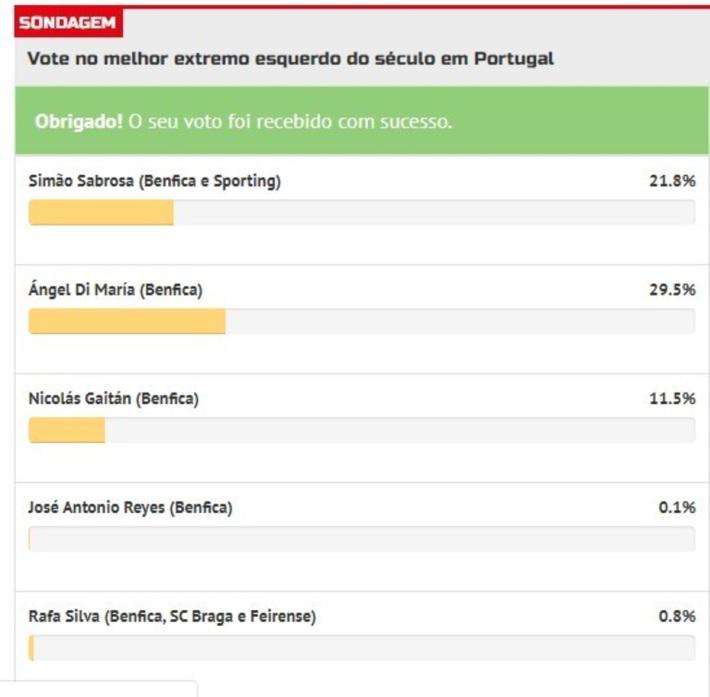This screenshot has width=710, height=697.
Task: Click the poll title about melhor extremo esquerdo
Action: tap(290, 59)
